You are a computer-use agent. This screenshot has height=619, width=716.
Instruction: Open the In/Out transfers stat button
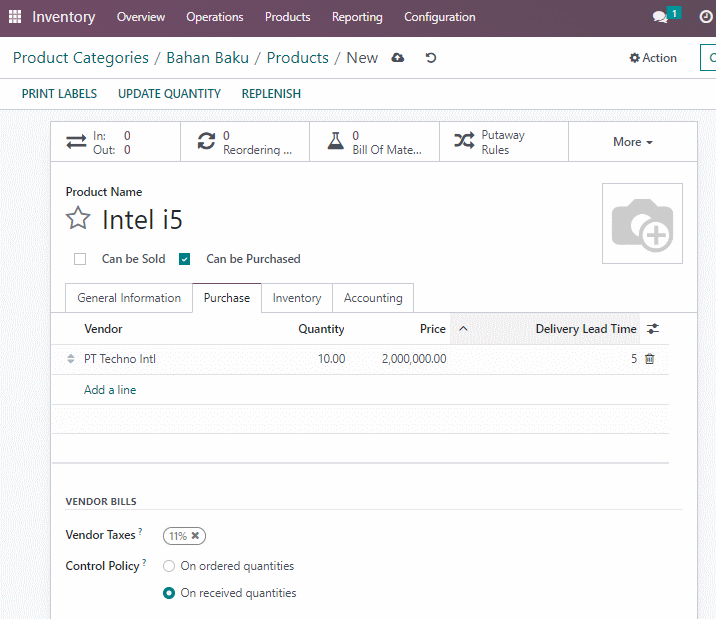coord(116,142)
